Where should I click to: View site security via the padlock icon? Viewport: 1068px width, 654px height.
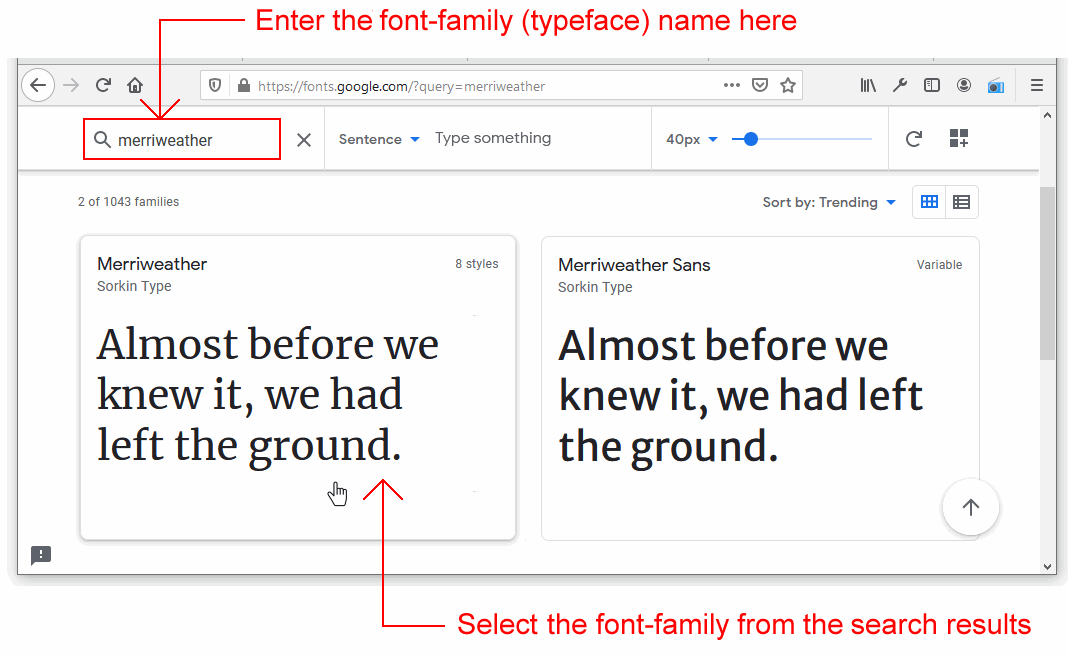point(243,86)
